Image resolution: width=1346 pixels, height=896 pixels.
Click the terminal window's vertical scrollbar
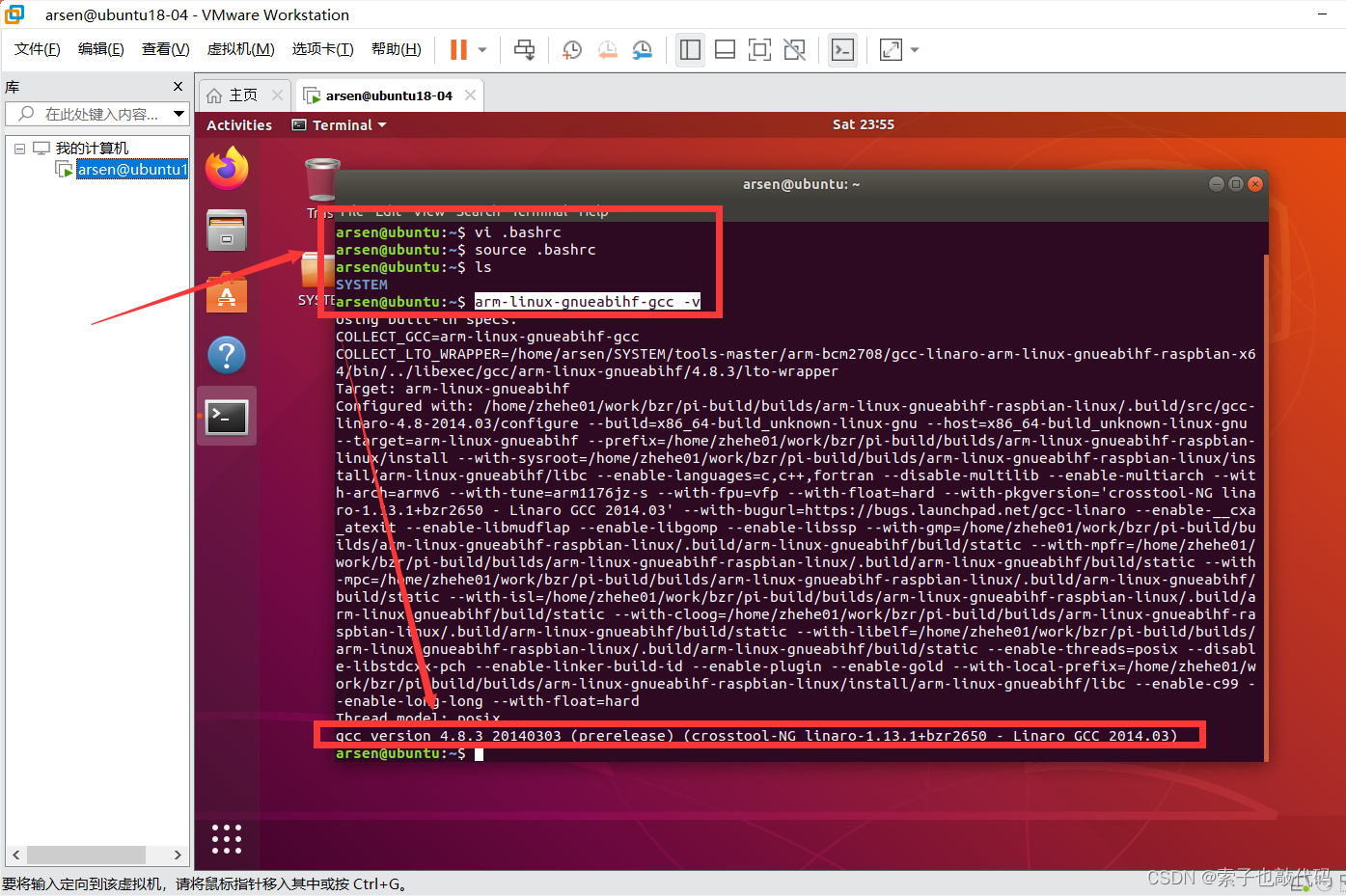click(x=1265, y=506)
